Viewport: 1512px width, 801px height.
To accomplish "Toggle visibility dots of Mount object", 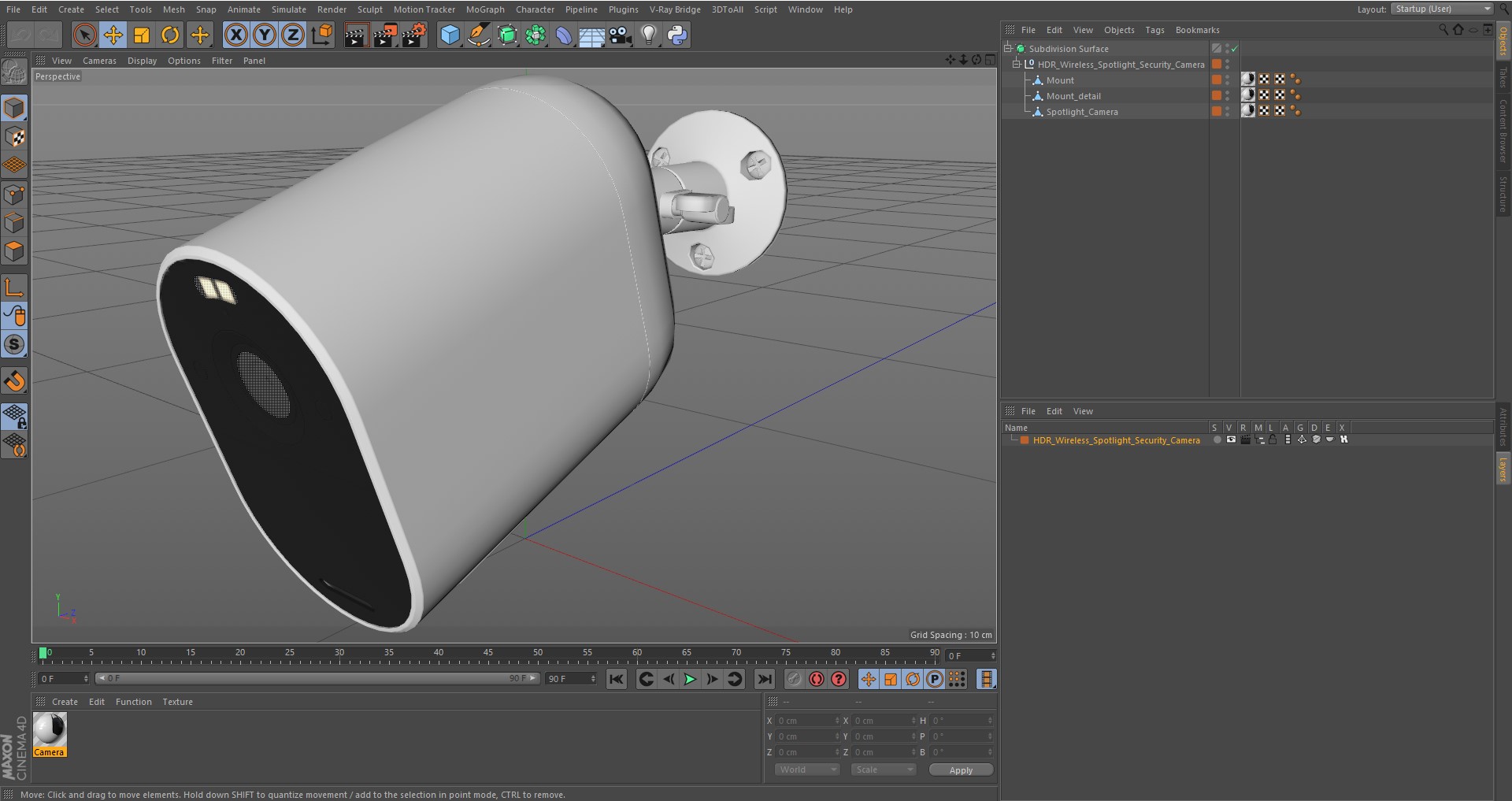I will pyautogui.click(x=1227, y=80).
